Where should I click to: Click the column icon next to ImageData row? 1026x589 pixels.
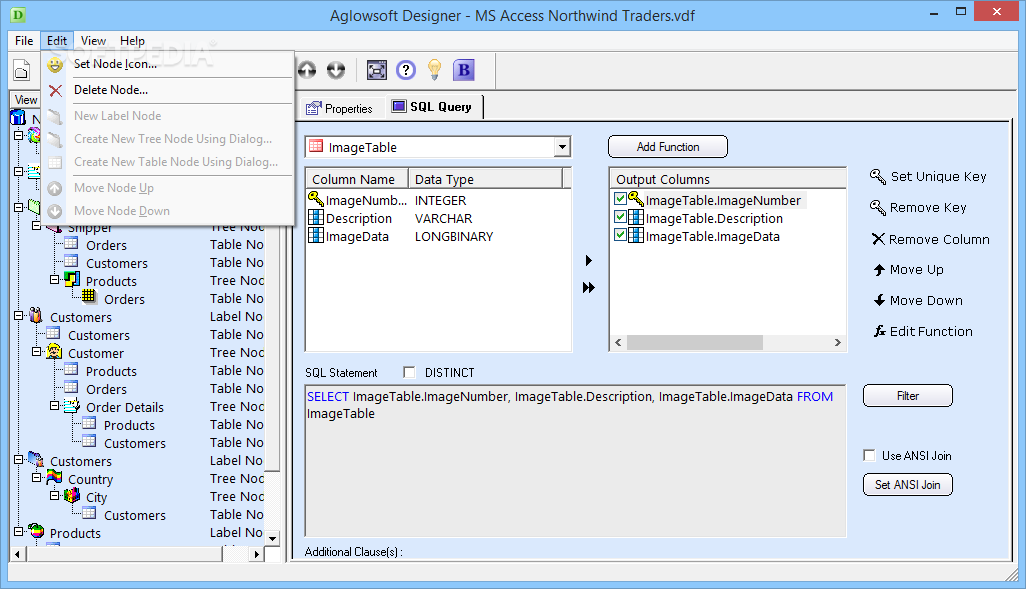pyautogui.click(x=316, y=235)
